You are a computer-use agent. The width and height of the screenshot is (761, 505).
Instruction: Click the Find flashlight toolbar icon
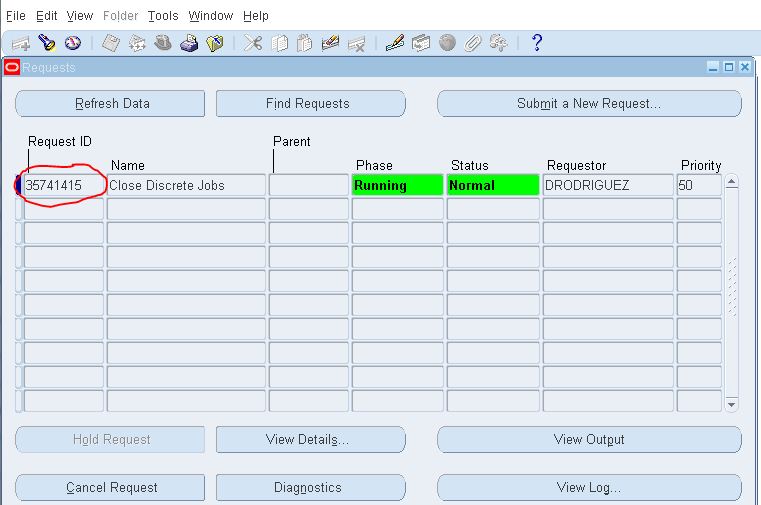pyautogui.click(x=46, y=43)
